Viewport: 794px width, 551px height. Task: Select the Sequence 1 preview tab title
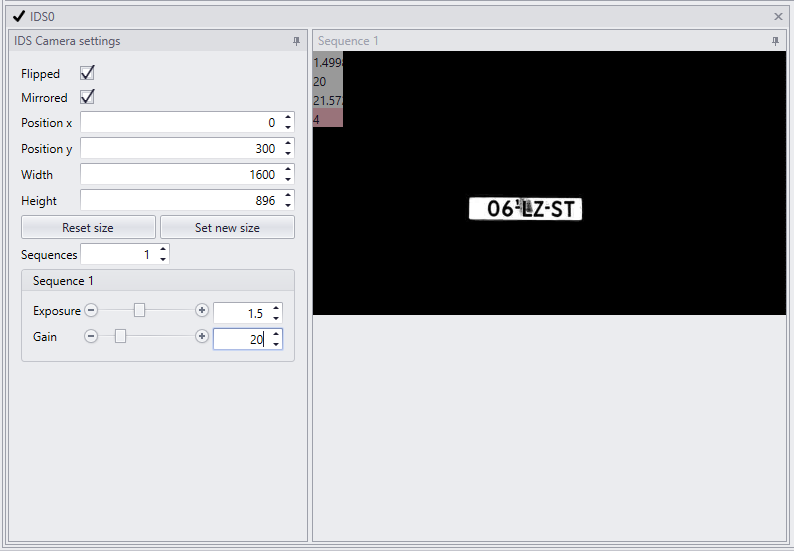pyautogui.click(x=348, y=41)
